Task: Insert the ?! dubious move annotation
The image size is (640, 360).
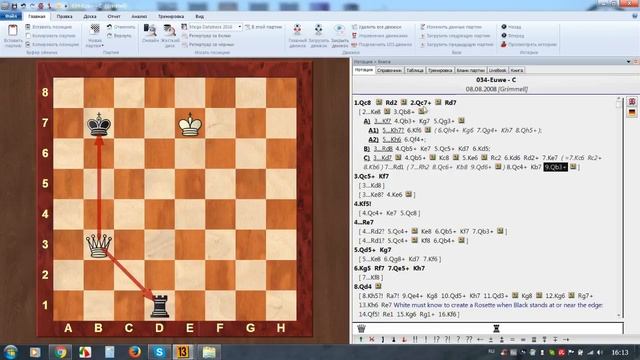Action: tap(448, 339)
